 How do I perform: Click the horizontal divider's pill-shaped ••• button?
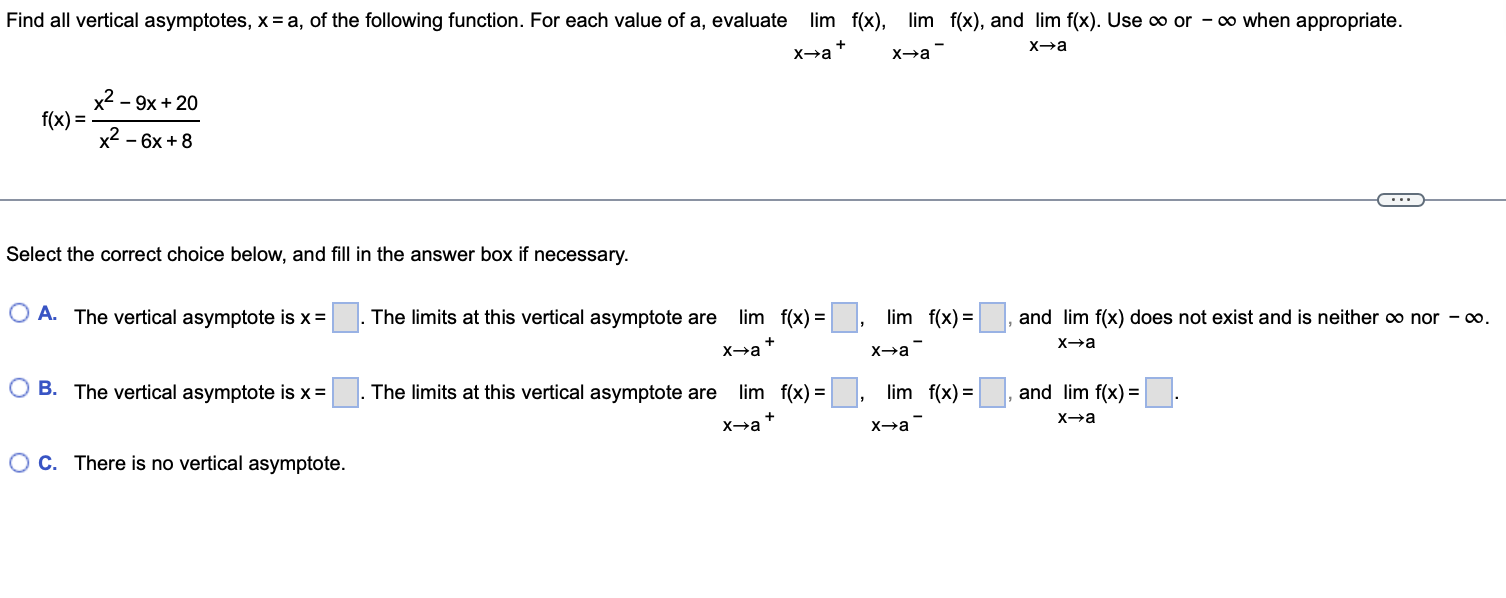click(1399, 199)
